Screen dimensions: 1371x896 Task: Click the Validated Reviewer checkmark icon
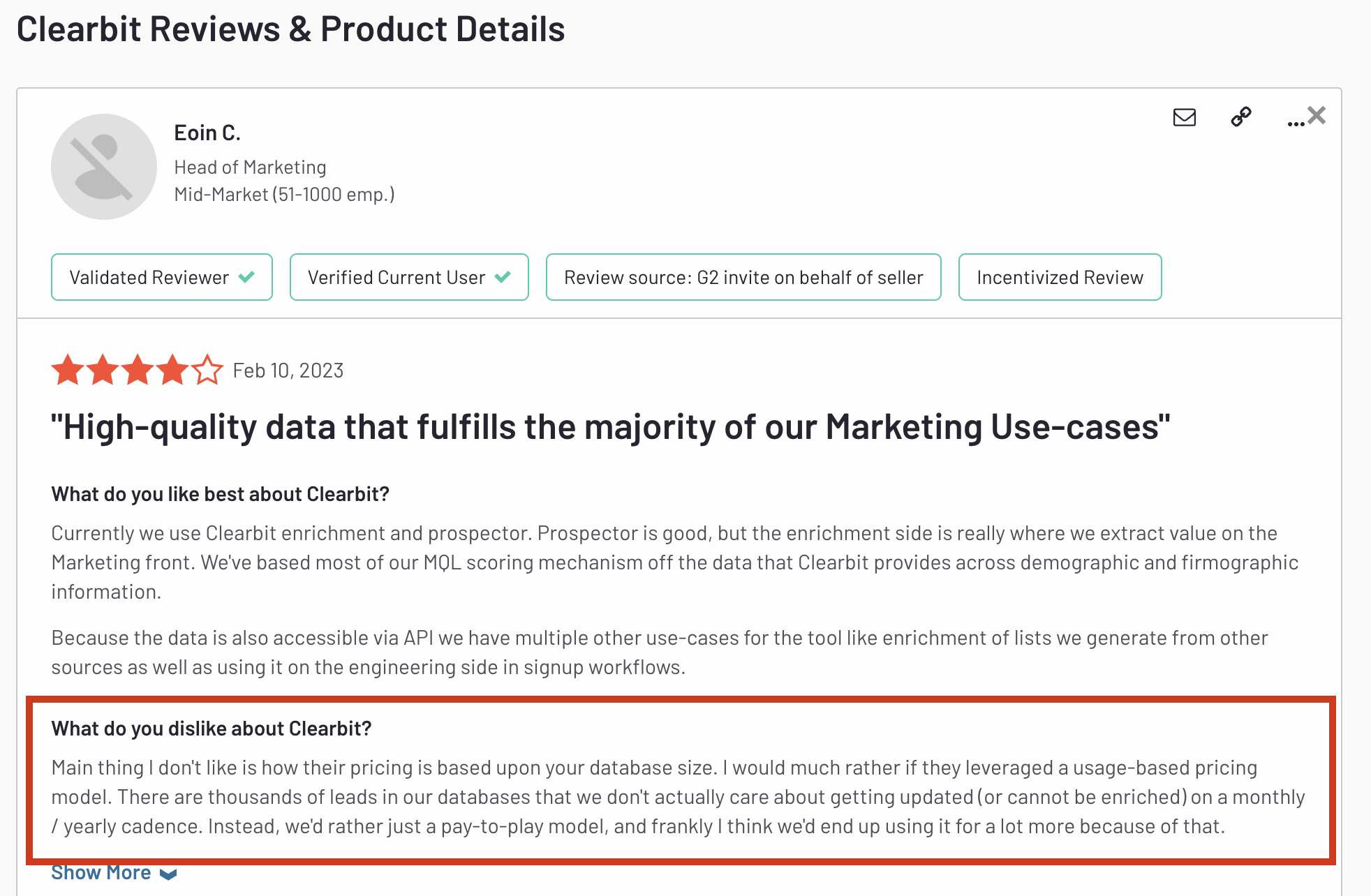click(246, 277)
